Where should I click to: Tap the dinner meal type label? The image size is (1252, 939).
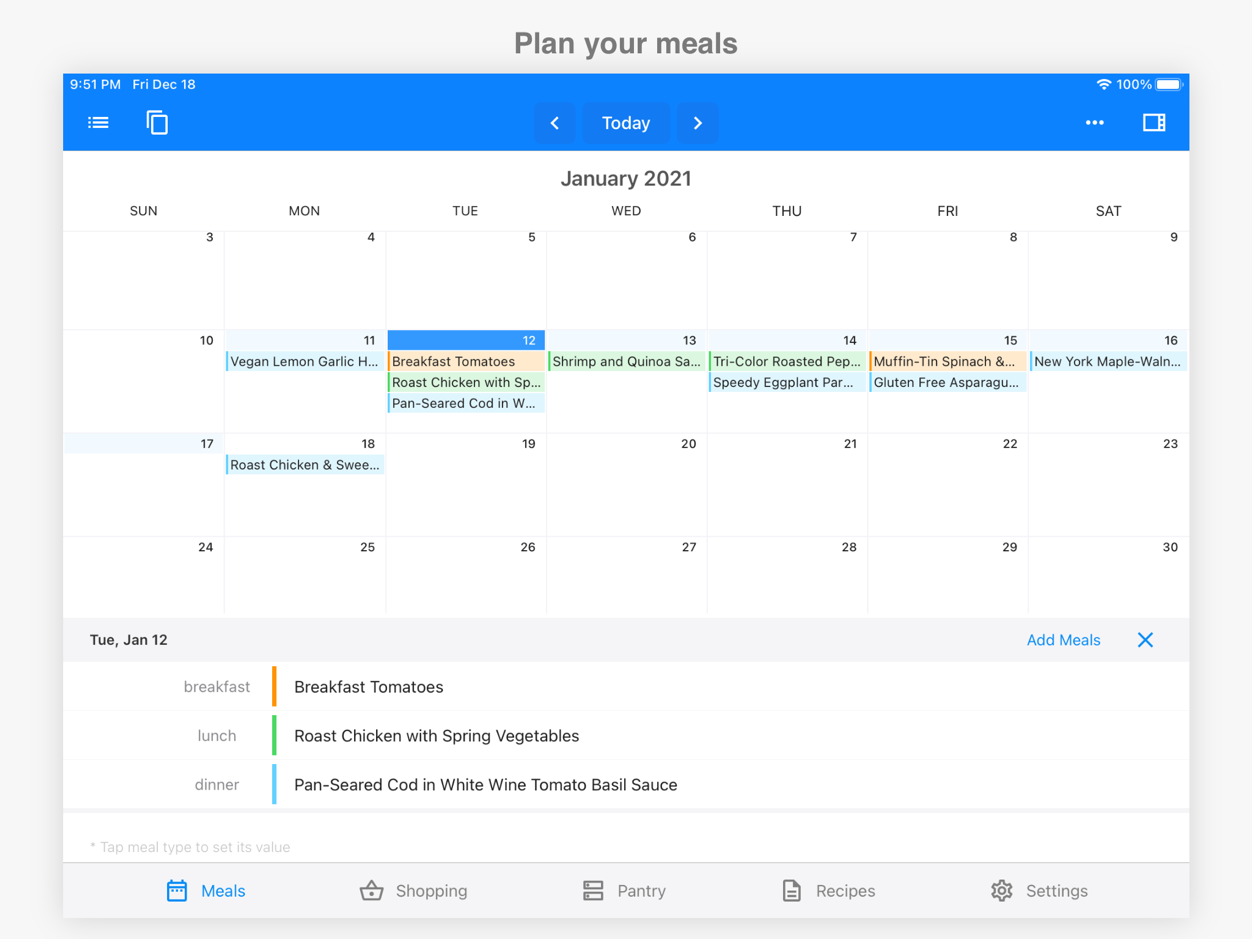pyautogui.click(x=217, y=785)
